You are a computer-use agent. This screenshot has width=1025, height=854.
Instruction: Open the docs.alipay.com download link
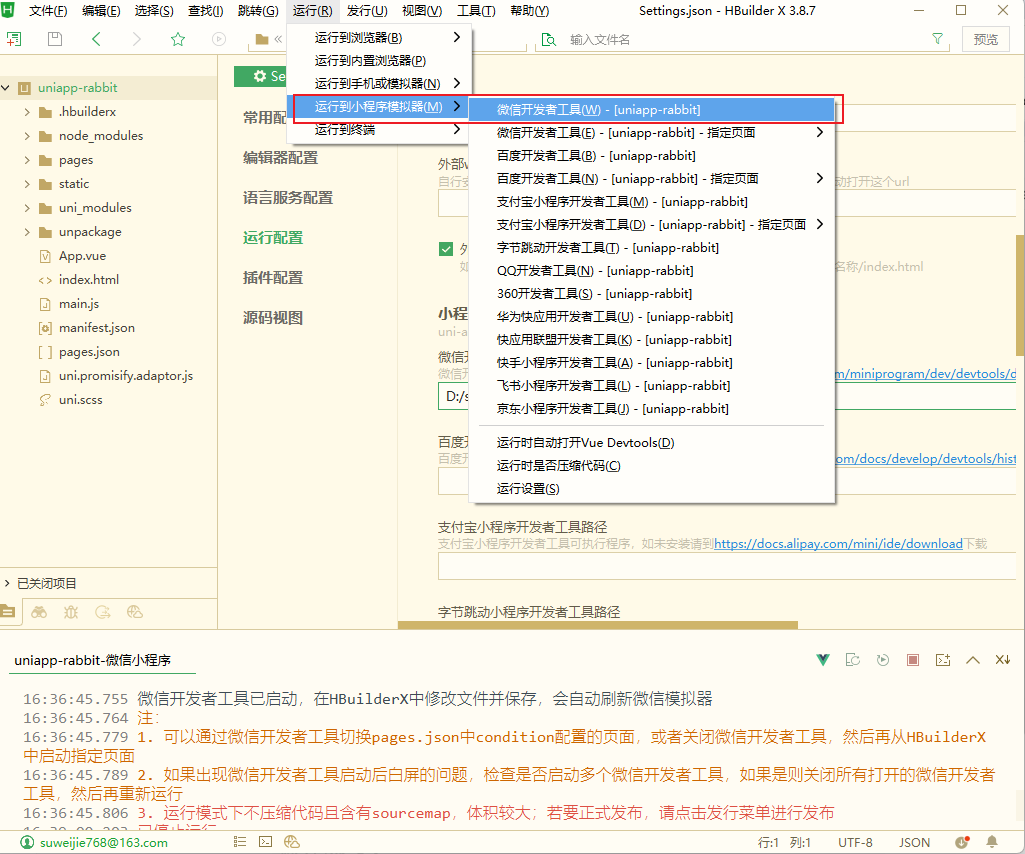[x=838, y=544]
